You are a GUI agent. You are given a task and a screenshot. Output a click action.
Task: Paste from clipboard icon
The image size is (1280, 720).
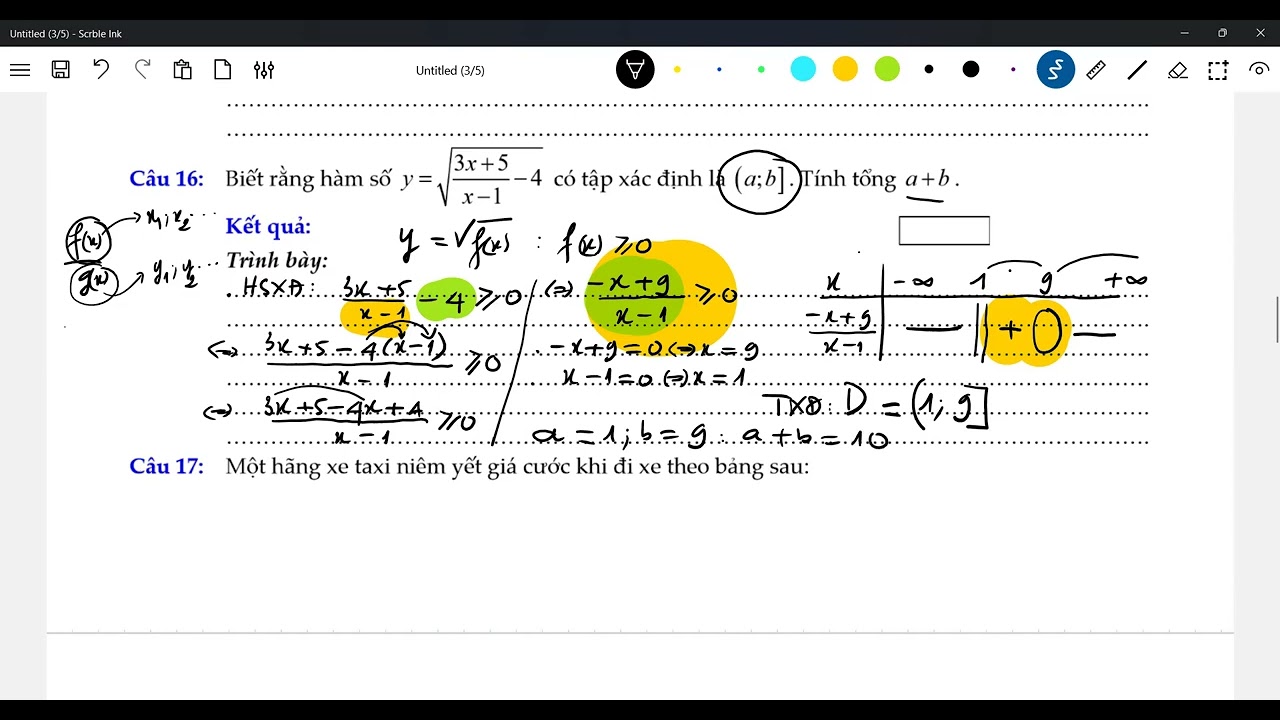pyautogui.click(x=182, y=70)
